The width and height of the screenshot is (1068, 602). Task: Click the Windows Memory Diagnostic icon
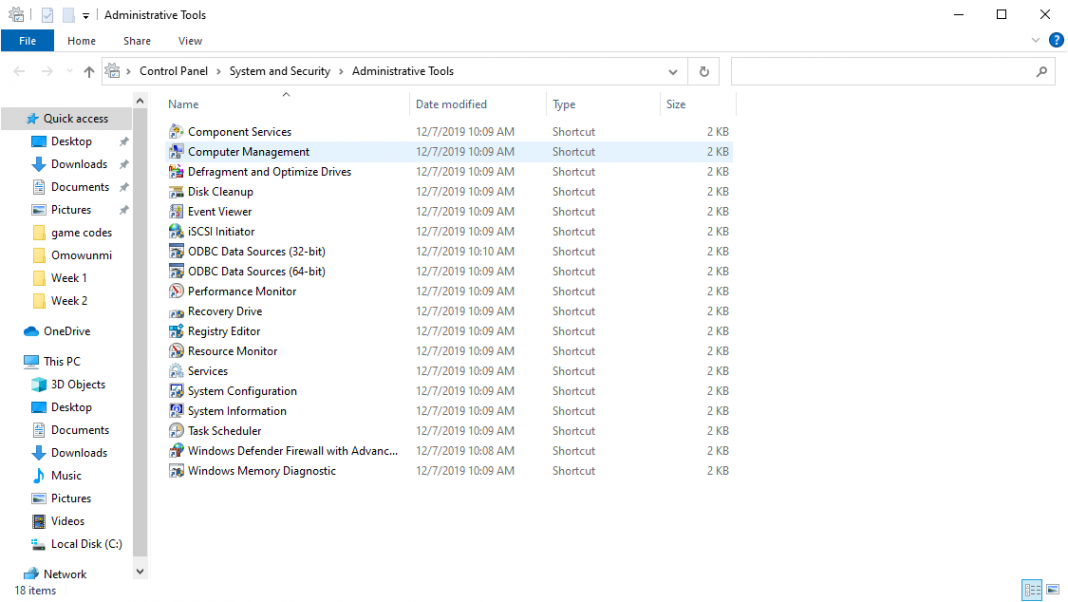tap(177, 471)
